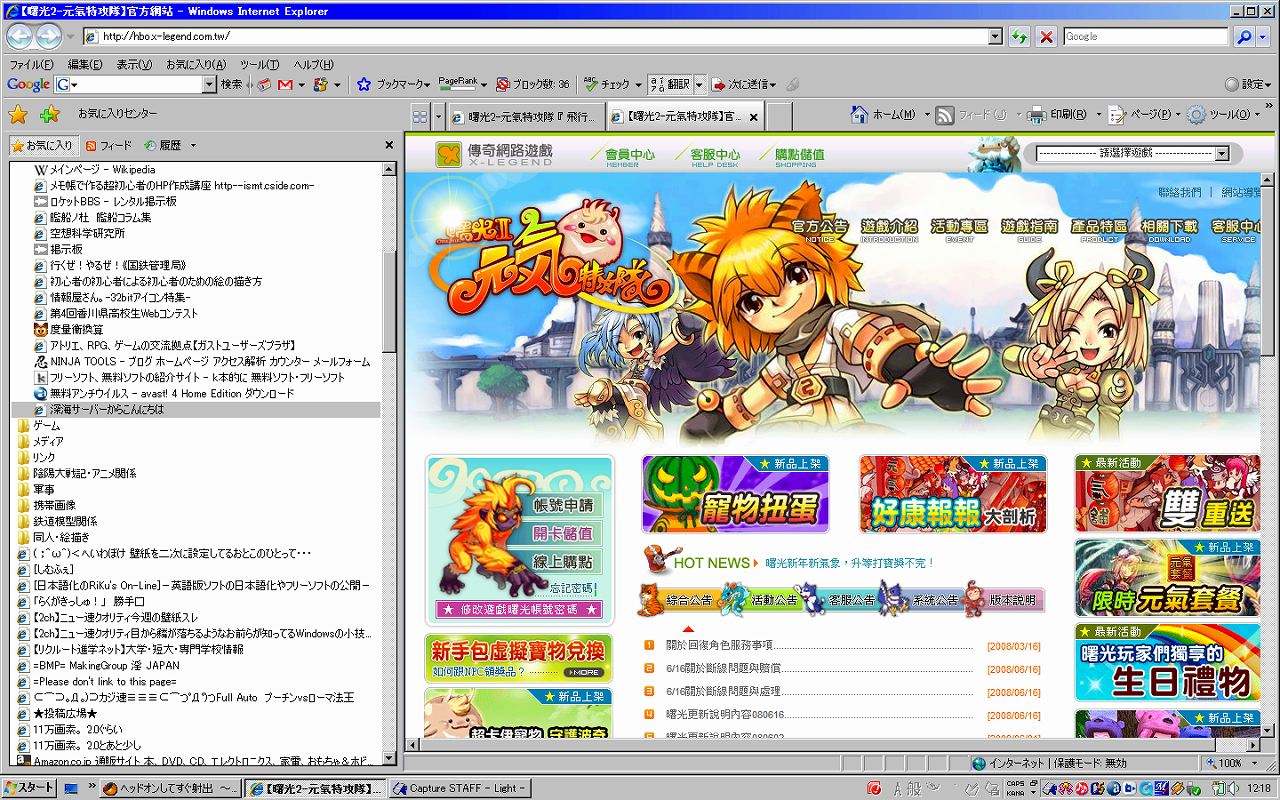Click the 開卡儲值 button
The height and width of the screenshot is (800, 1280).
[565, 534]
